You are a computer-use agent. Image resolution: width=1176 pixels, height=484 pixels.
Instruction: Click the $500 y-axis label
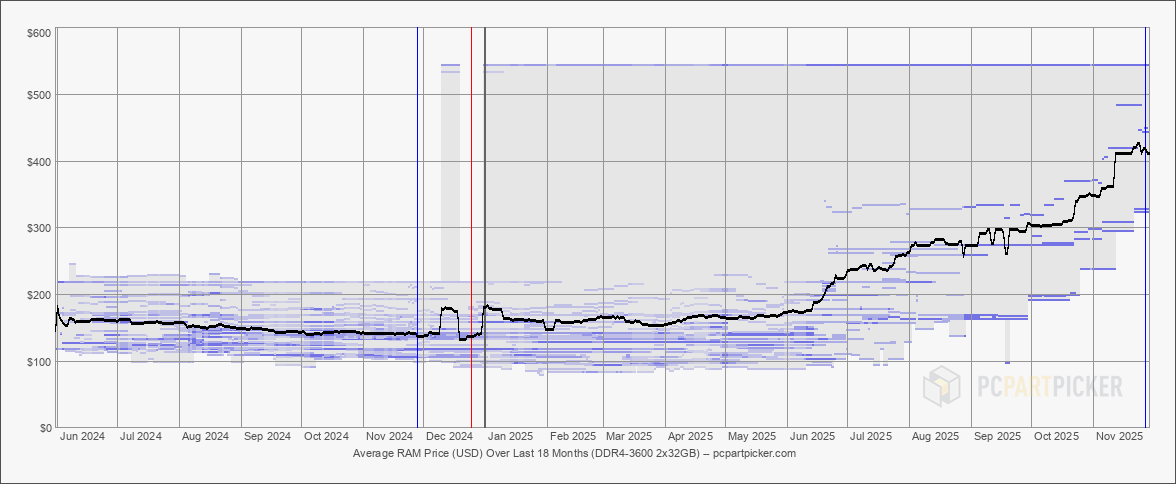39,95
